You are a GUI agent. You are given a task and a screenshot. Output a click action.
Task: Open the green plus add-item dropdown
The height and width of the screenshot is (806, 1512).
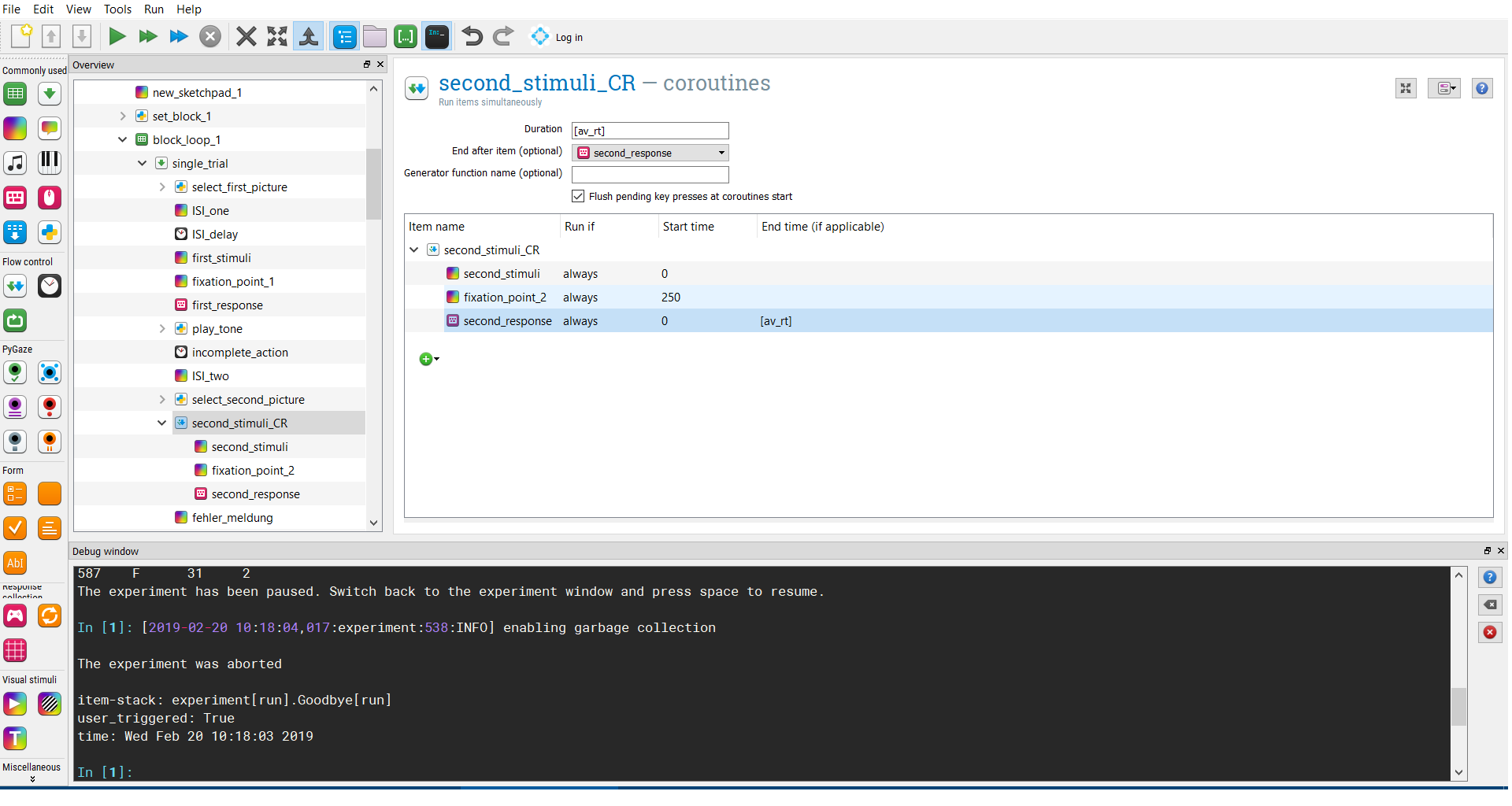pos(429,359)
